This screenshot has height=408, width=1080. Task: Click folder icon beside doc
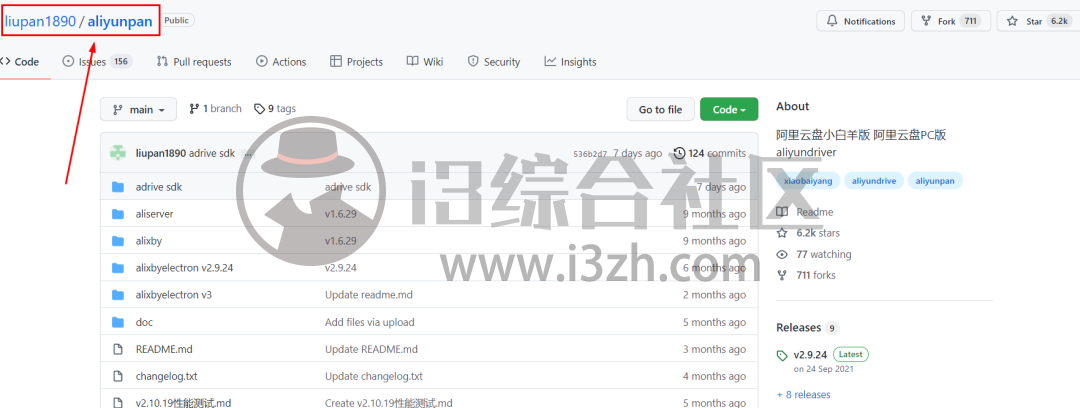click(x=118, y=322)
